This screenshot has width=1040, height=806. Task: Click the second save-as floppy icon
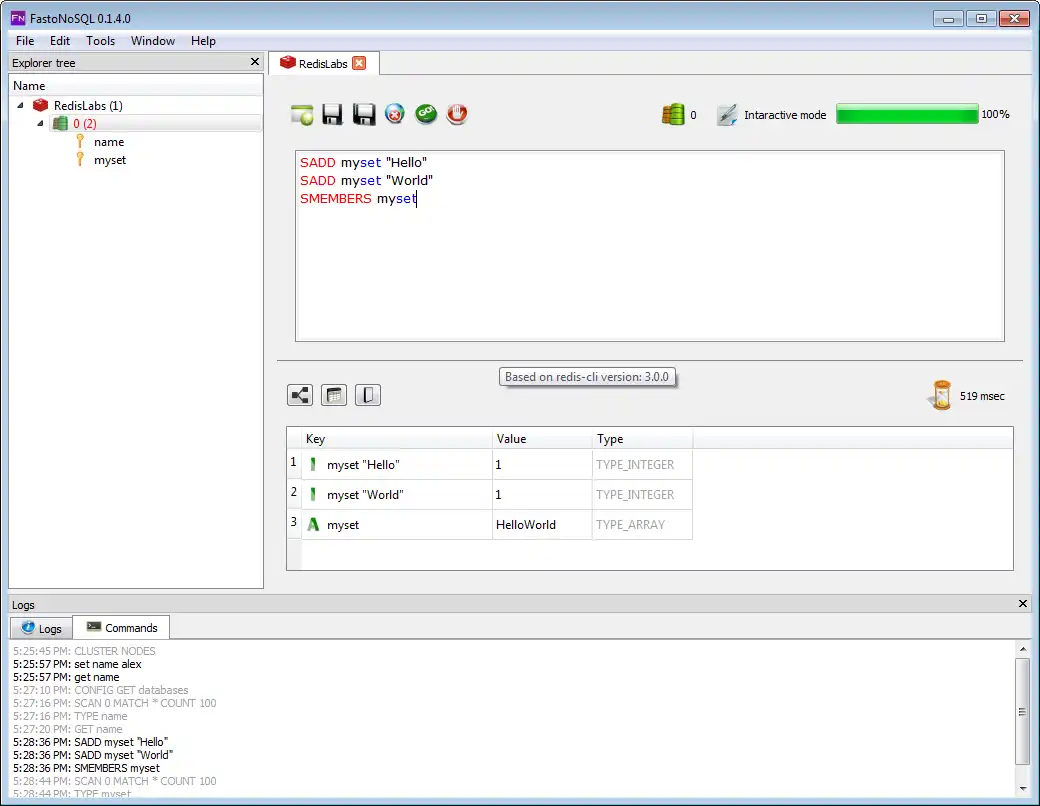click(363, 114)
